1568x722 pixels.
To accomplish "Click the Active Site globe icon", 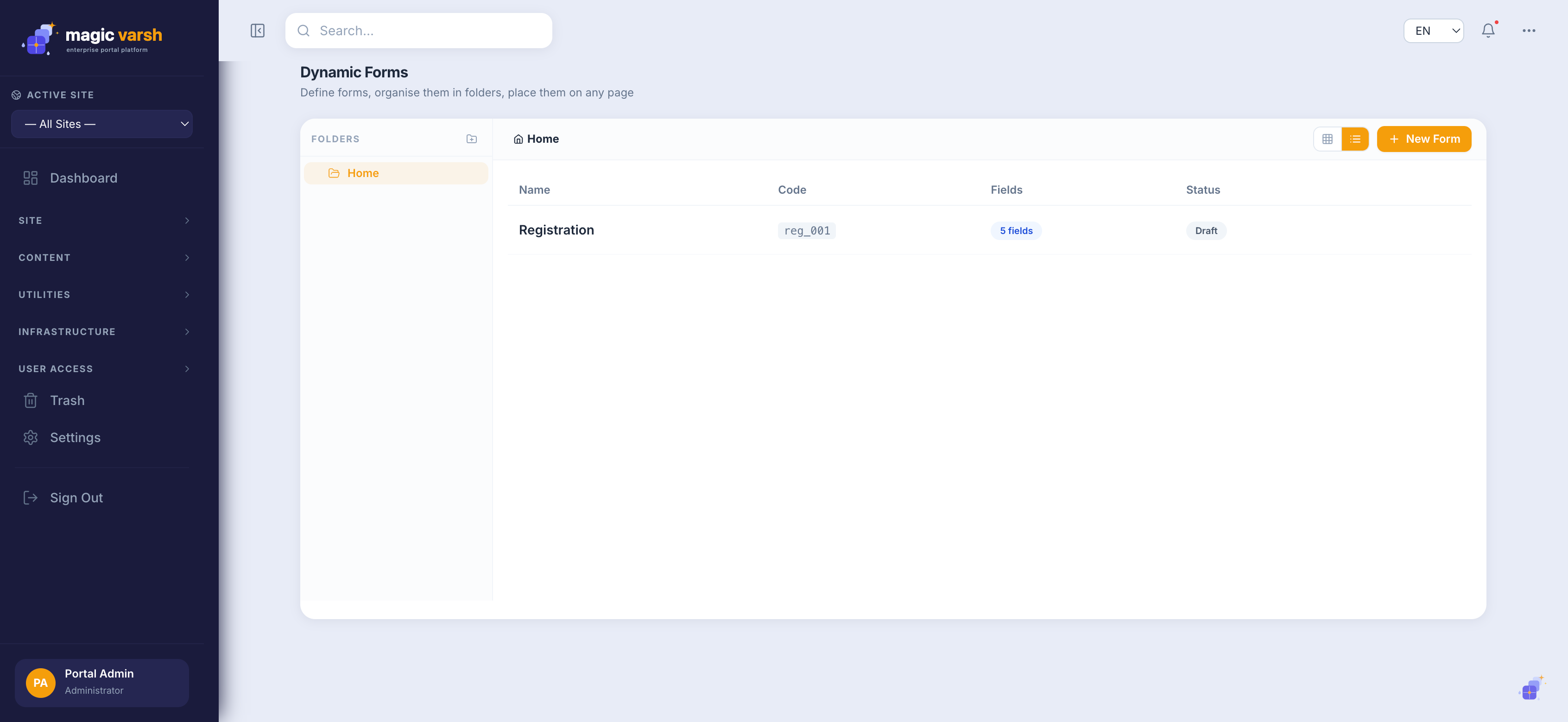I will coord(16,95).
